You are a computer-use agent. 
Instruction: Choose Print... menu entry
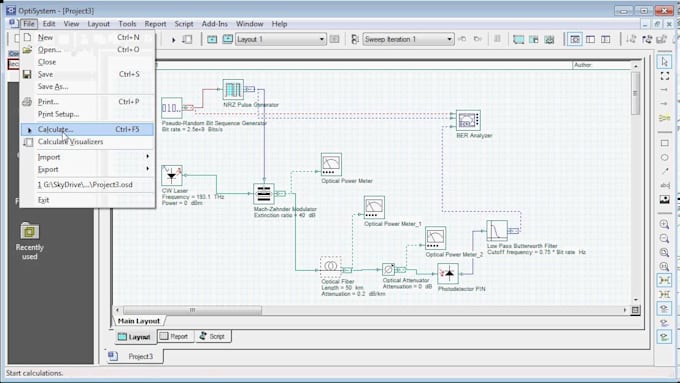tap(87, 101)
